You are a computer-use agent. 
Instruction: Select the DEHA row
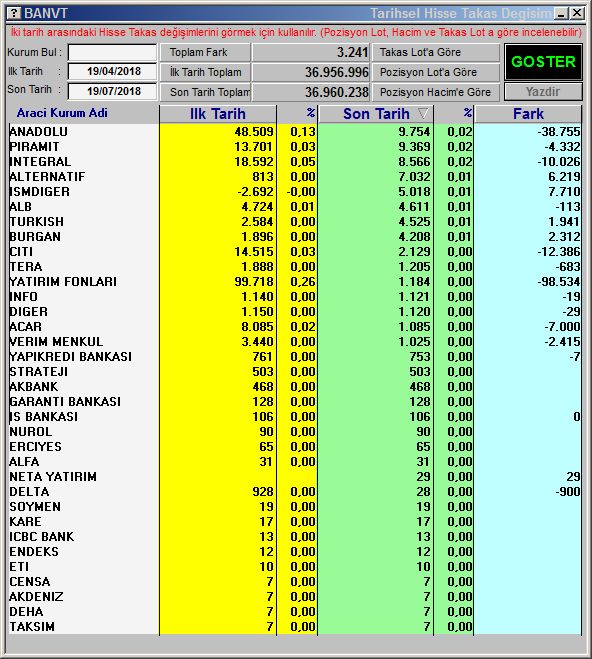(295, 612)
